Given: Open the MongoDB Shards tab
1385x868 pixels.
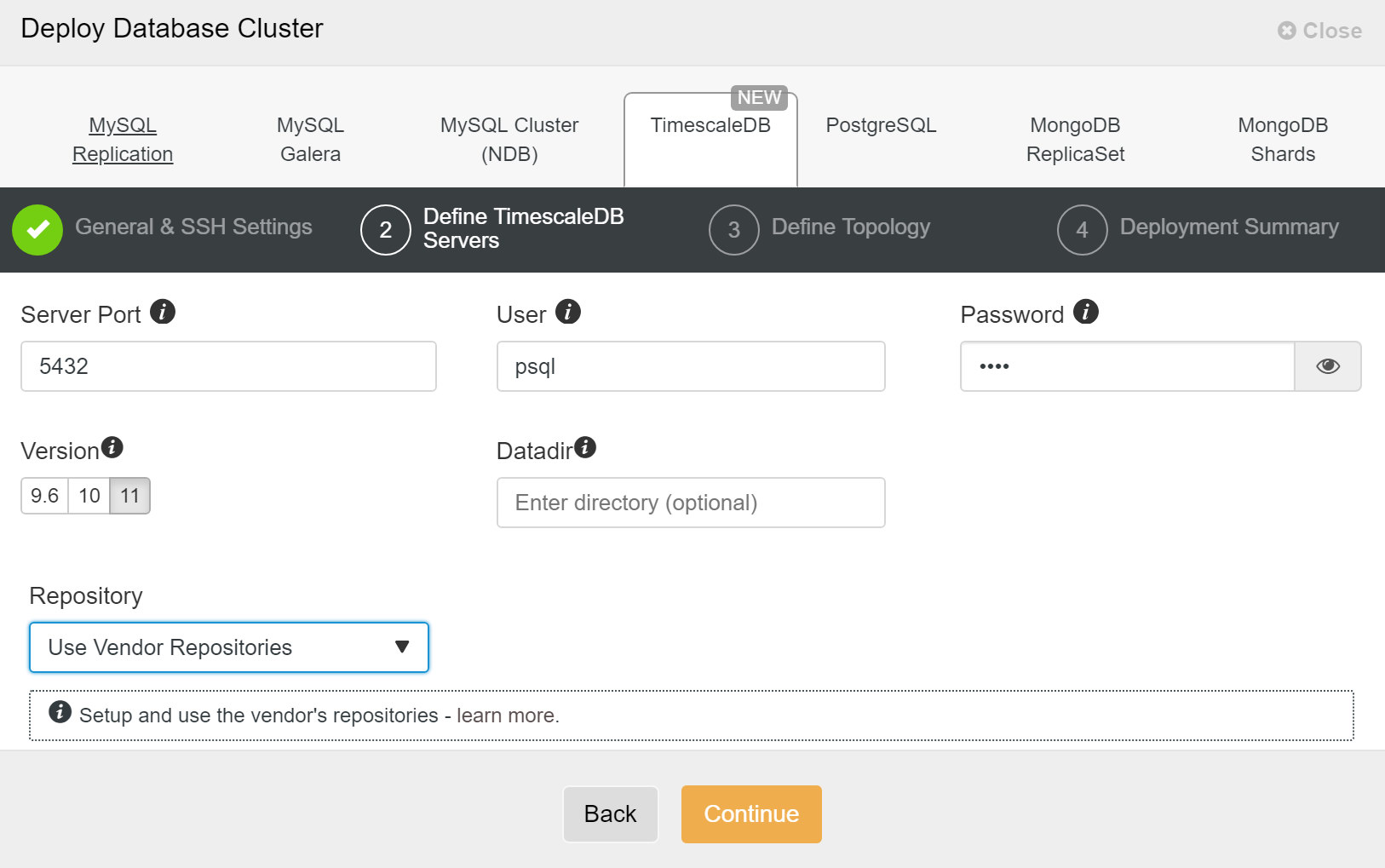Looking at the screenshot, I should 1283,140.
